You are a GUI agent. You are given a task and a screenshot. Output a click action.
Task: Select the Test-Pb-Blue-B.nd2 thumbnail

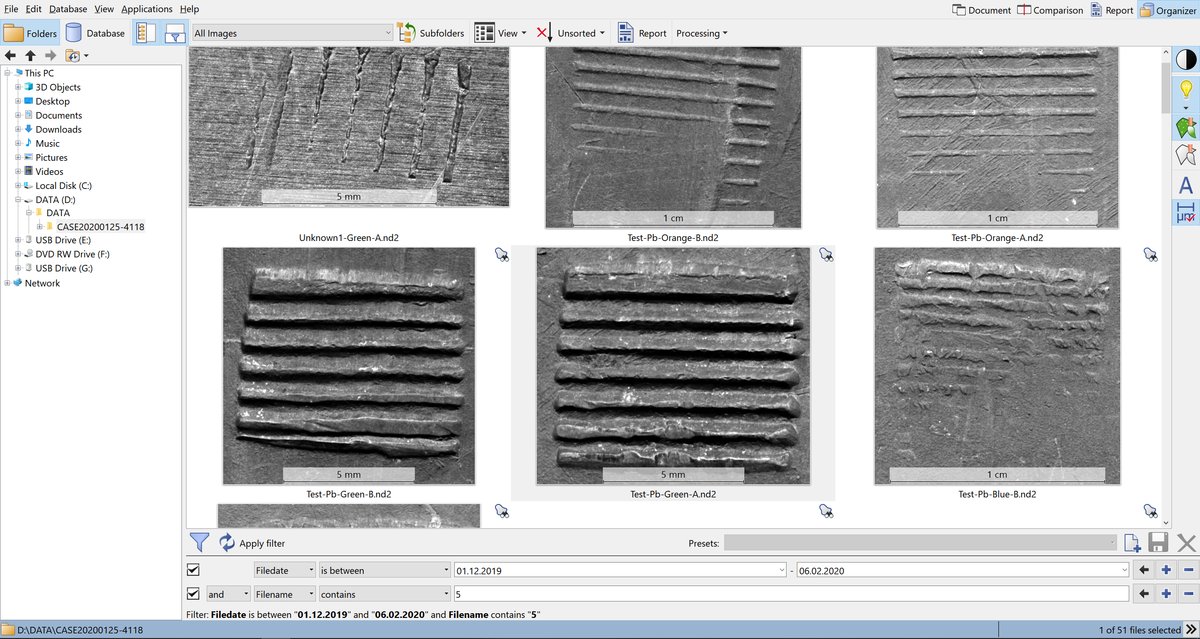pyautogui.click(x=996, y=366)
